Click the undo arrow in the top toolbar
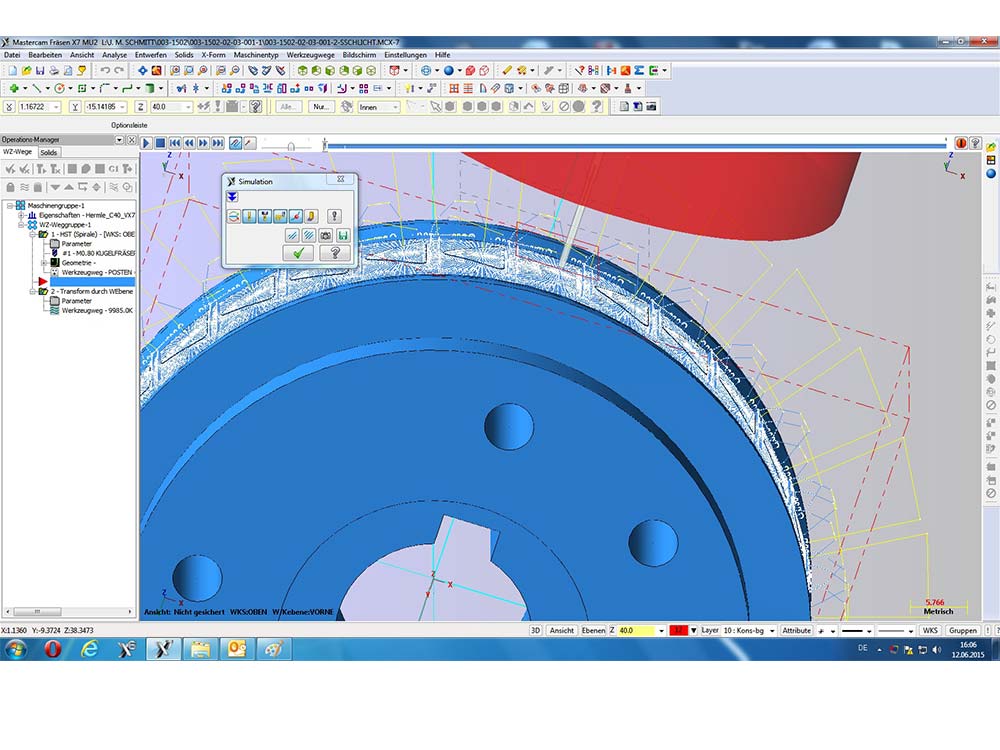The width and height of the screenshot is (1000, 750). (105, 71)
